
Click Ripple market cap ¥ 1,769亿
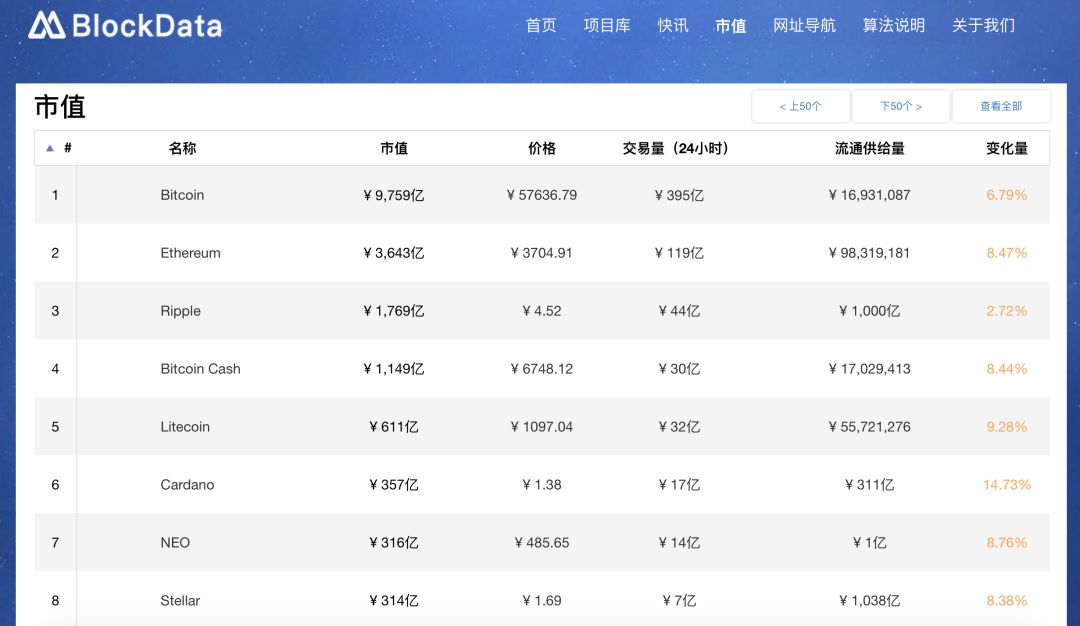click(x=394, y=311)
